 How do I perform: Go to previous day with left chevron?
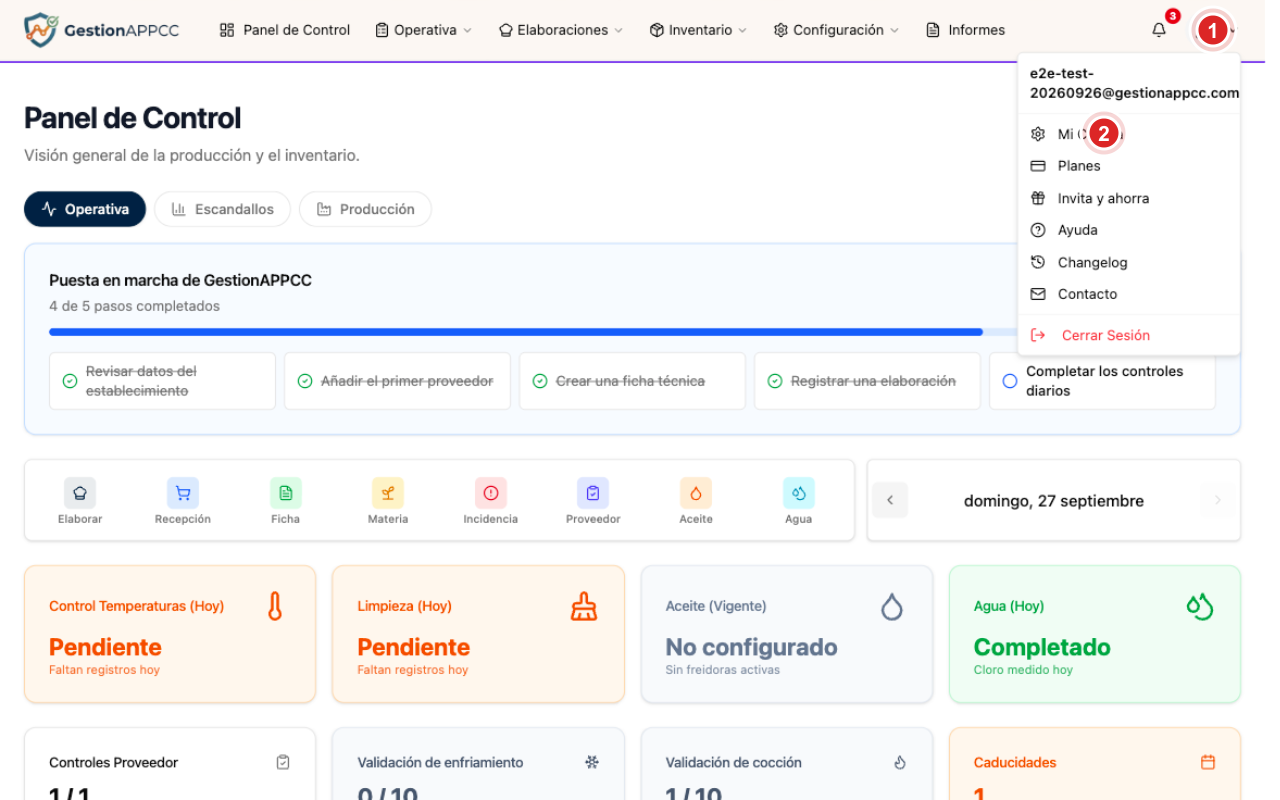click(x=890, y=500)
